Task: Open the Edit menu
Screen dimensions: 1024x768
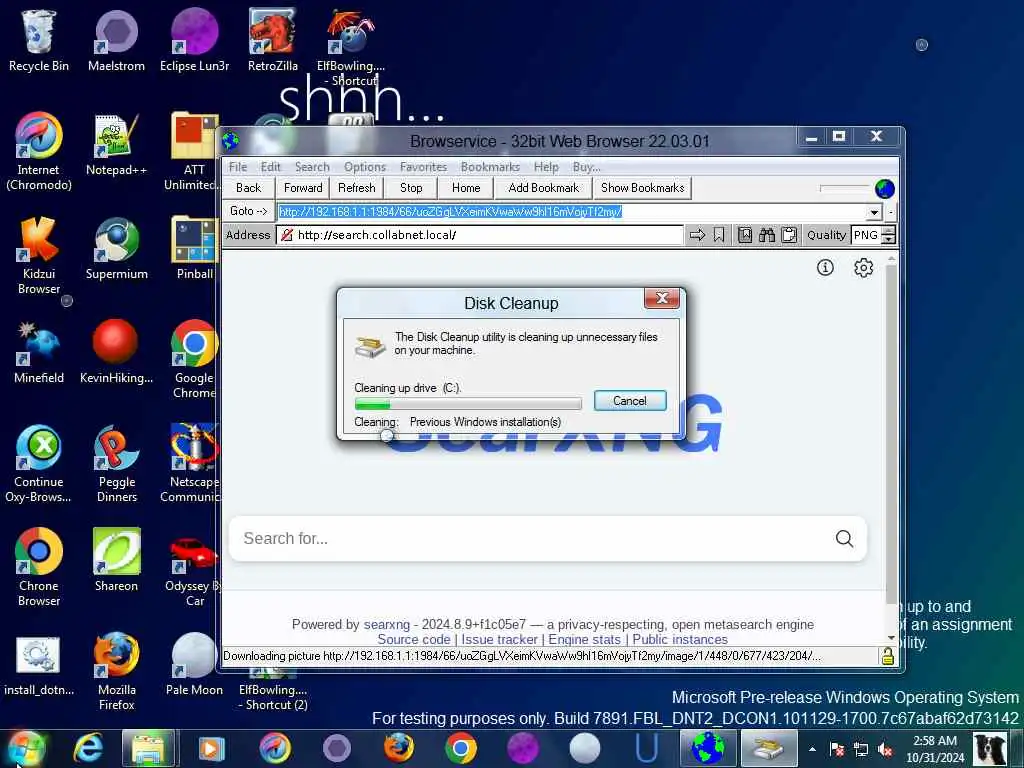Action: (270, 167)
